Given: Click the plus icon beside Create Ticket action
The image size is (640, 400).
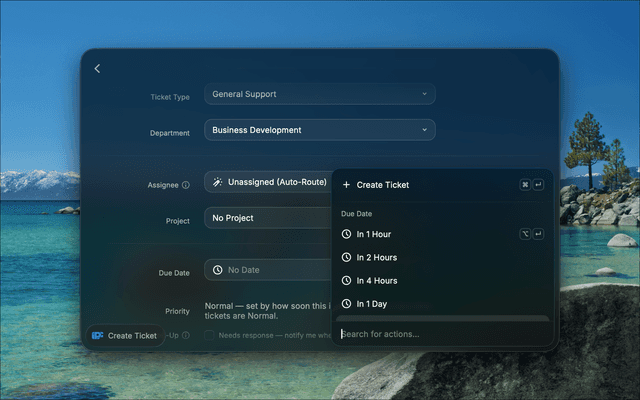Looking at the screenshot, I should (x=346, y=185).
